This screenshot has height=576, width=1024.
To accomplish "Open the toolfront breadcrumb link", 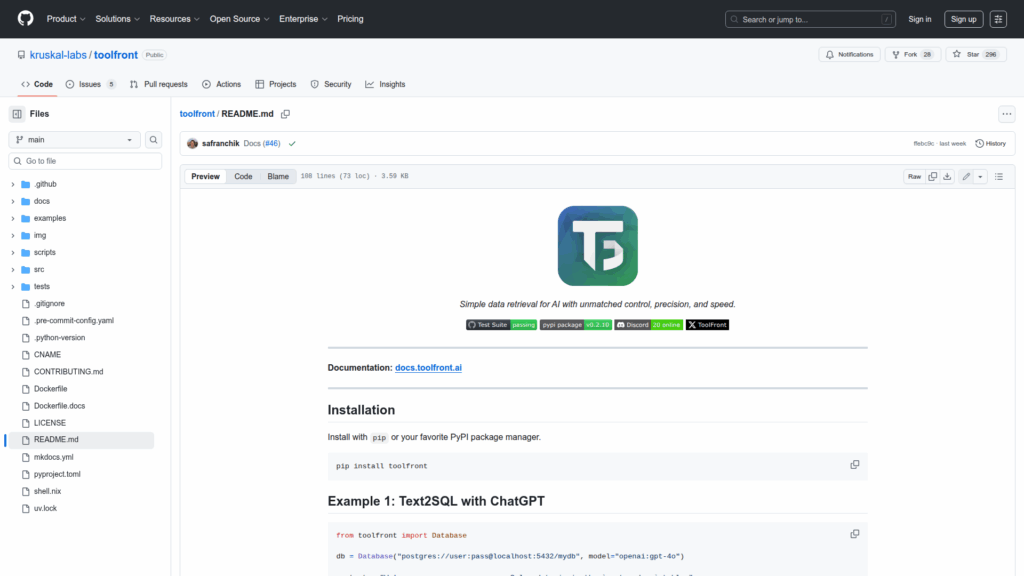I will click(x=197, y=114).
